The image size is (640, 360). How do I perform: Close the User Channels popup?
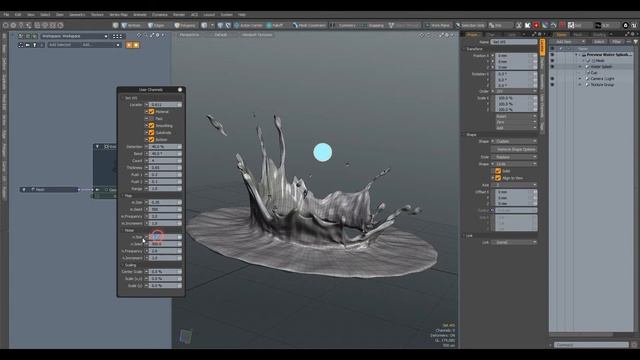(x=180, y=89)
